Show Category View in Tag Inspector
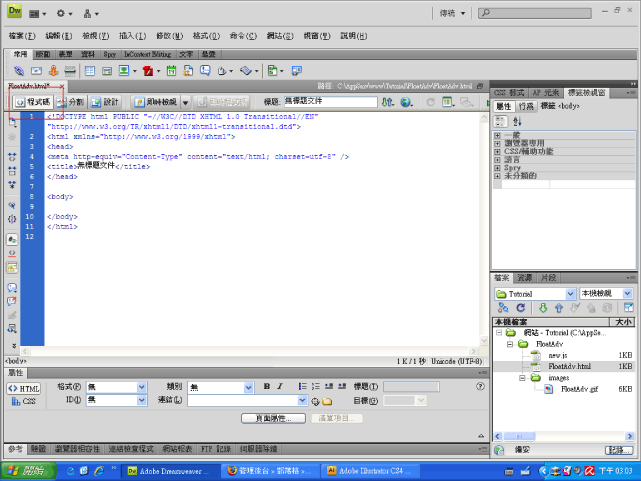Image resolution: width=641 pixels, height=481 pixels. (x=500, y=121)
